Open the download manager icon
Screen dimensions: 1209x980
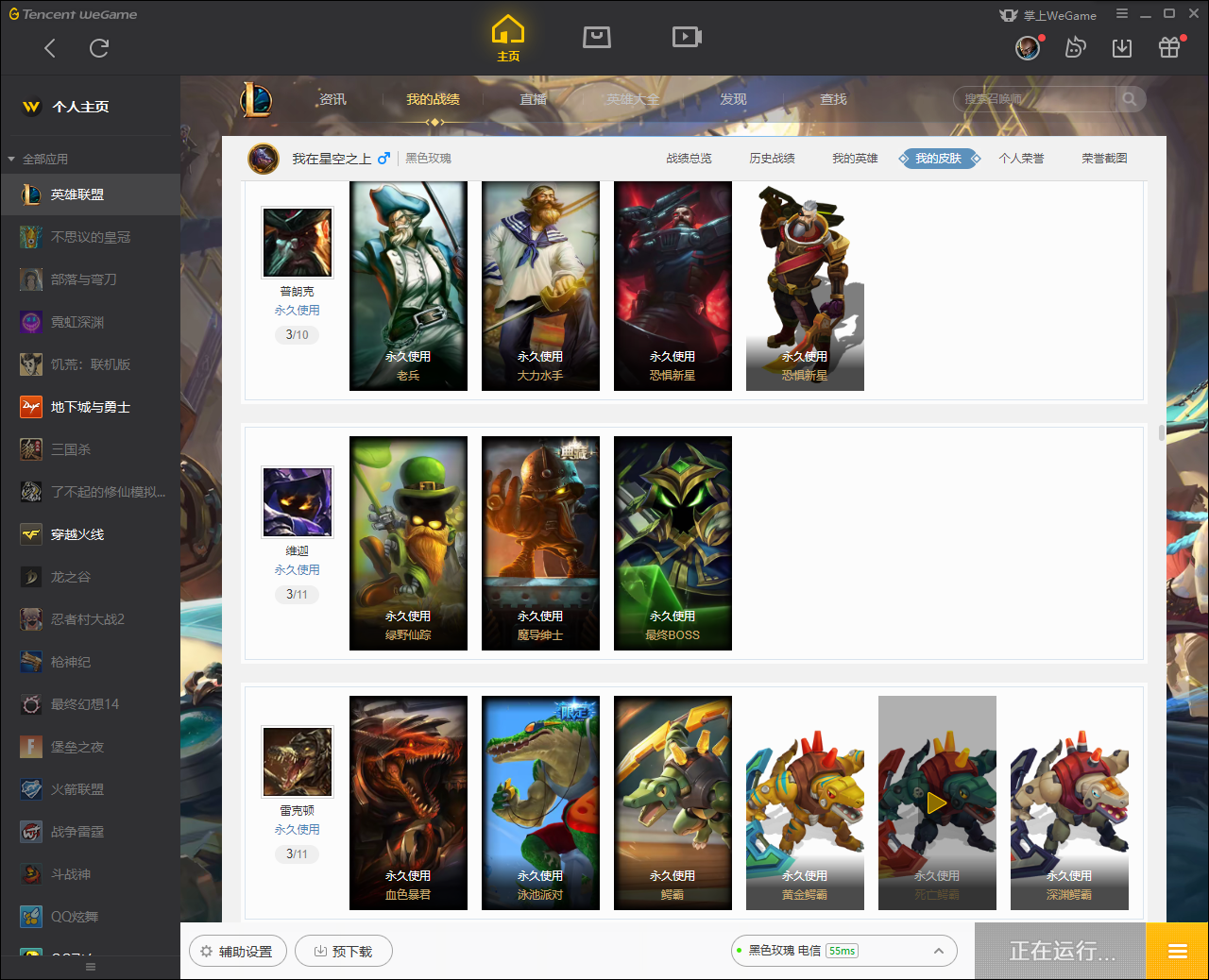[1122, 47]
